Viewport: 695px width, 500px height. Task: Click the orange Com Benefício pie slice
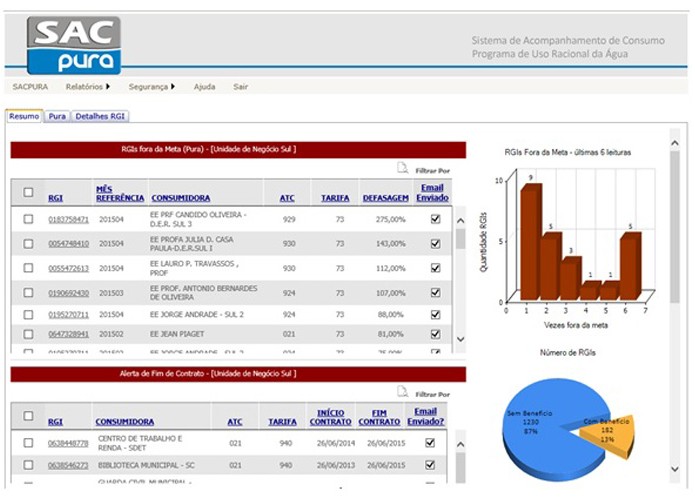click(610, 437)
